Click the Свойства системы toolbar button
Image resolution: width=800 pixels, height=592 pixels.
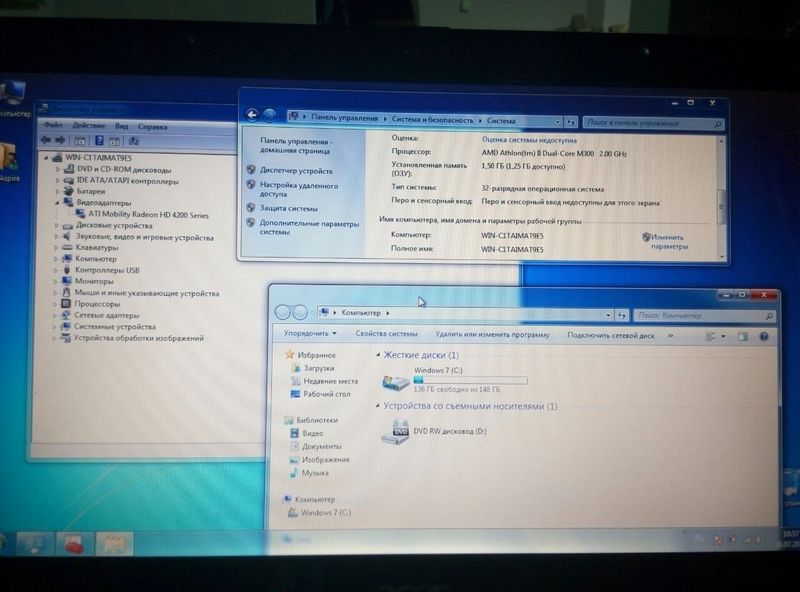(x=386, y=334)
